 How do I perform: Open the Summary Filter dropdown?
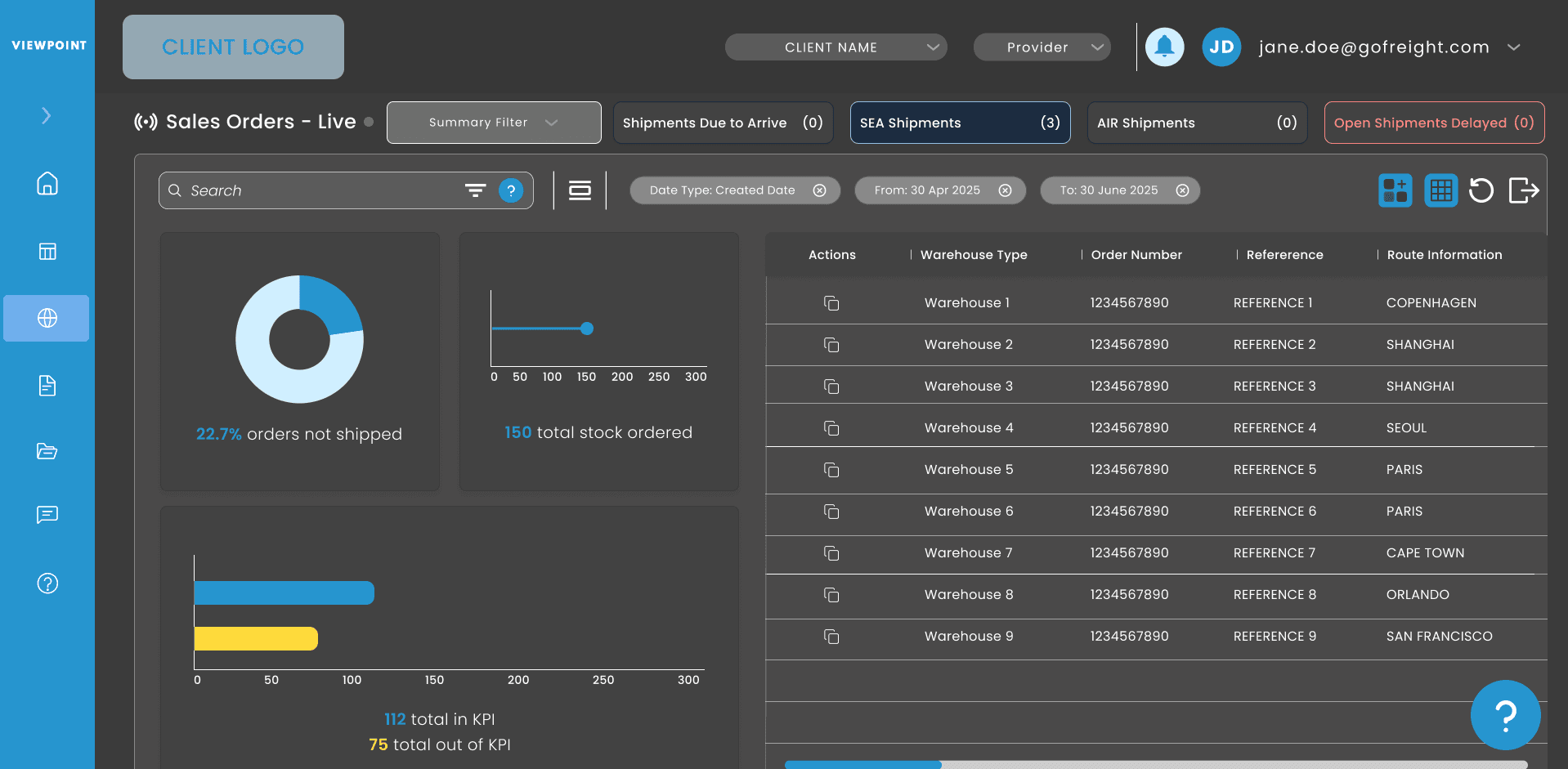pyautogui.click(x=494, y=123)
